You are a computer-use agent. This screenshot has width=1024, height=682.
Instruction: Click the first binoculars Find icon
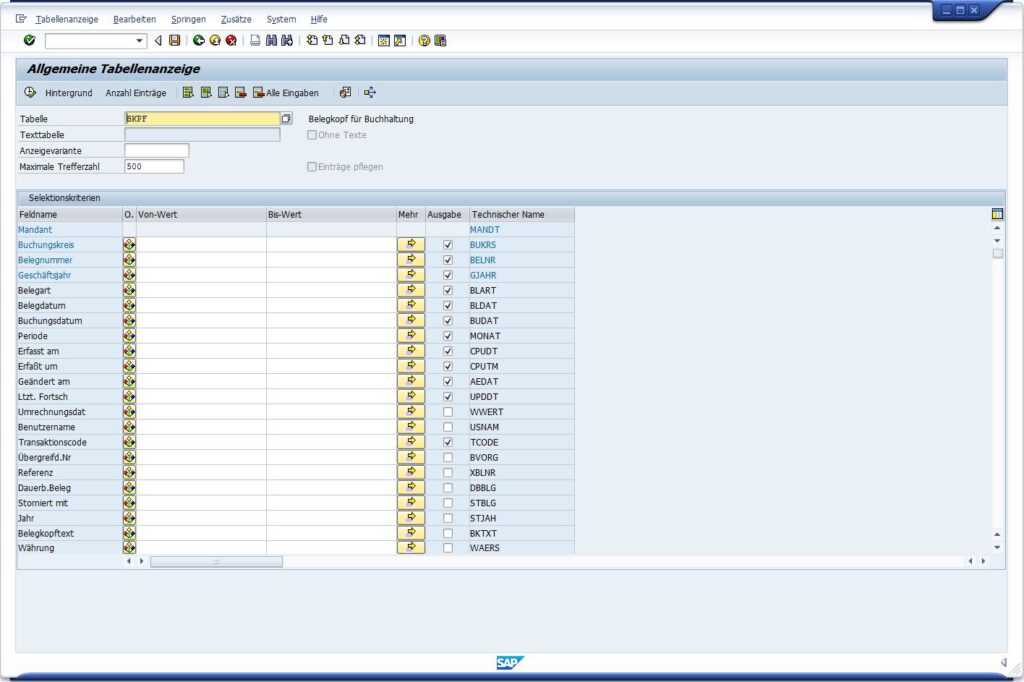271,41
